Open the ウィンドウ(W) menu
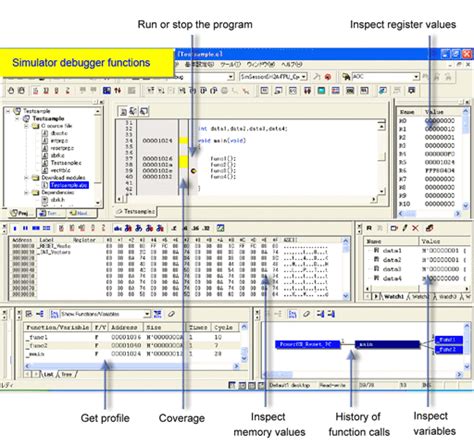 click(x=261, y=65)
